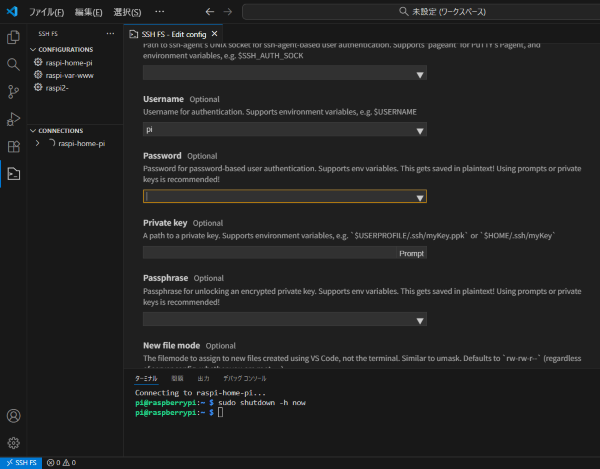Image resolution: width=600 pixels, height=469 pixels.
Task: Click the SSH FS status bar button
Action: (x=21, y=463)
